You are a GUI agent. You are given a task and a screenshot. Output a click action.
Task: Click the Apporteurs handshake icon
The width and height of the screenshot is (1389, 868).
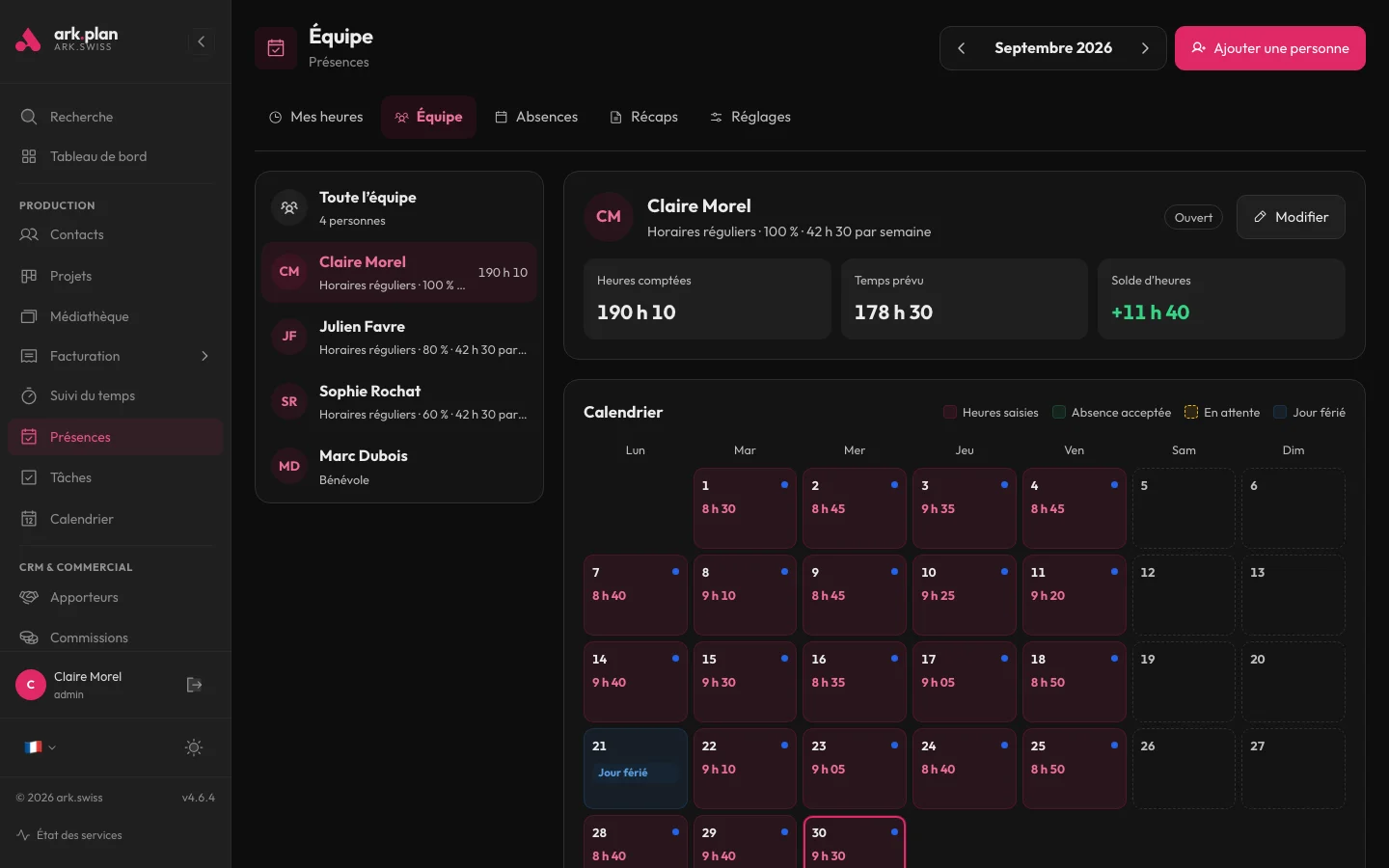click(x=29, y=597)
